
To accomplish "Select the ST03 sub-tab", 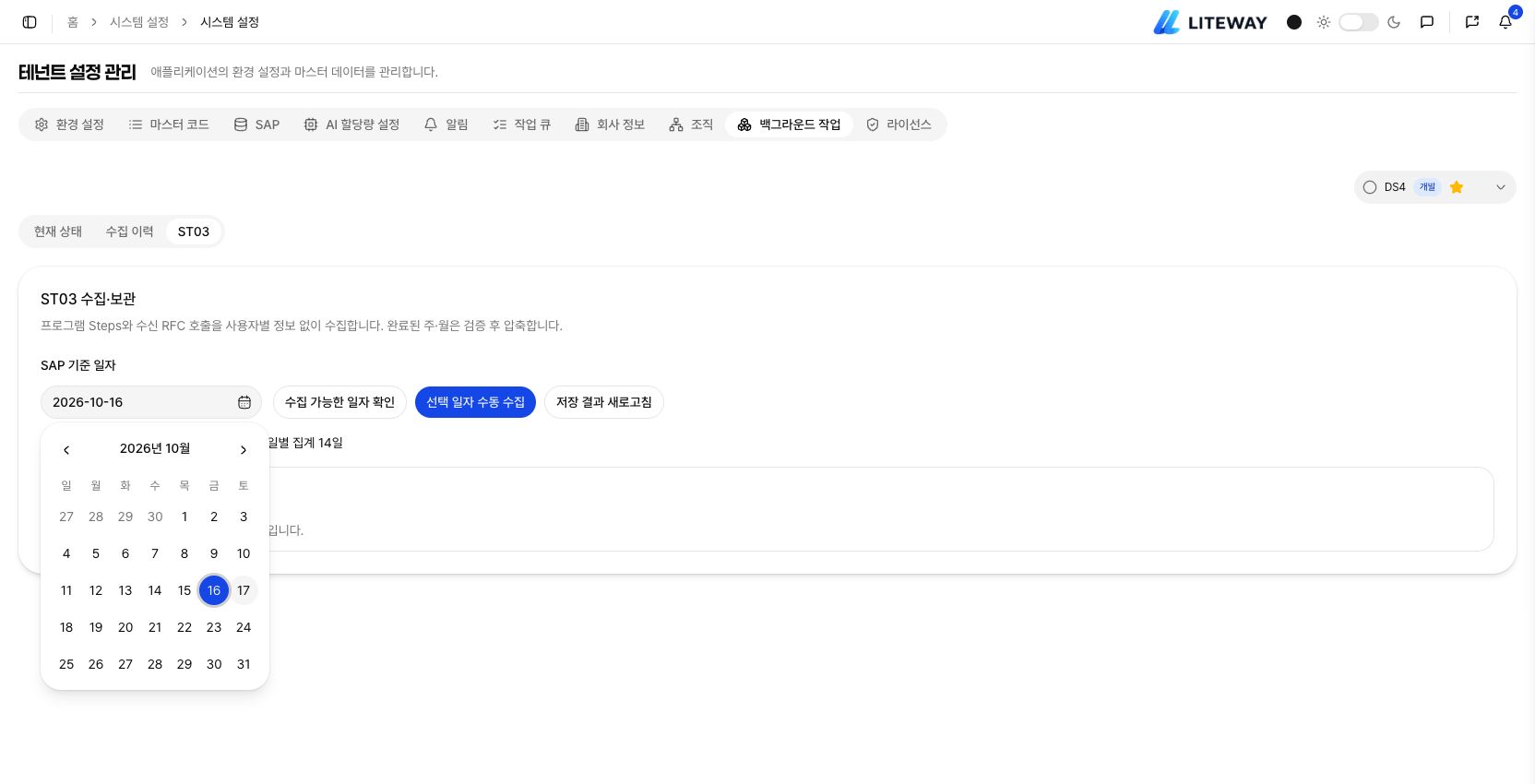I will point(194,232).
